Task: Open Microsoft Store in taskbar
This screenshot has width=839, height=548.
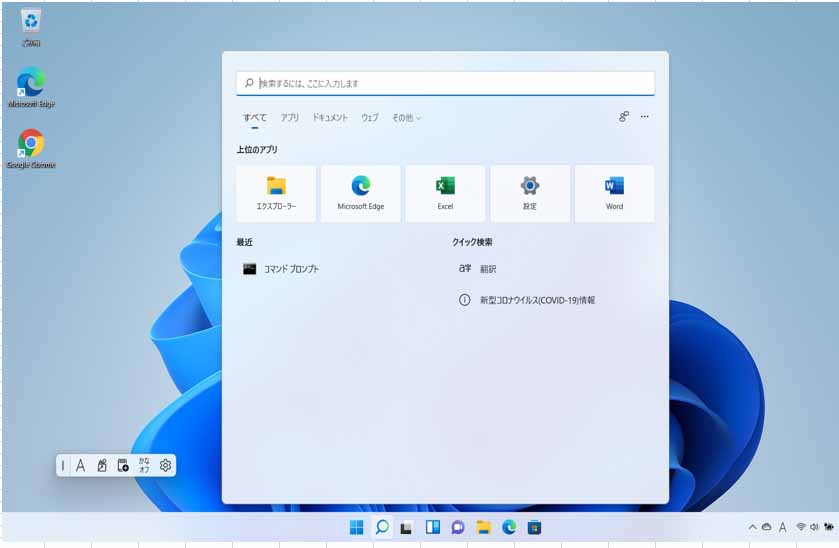Action: [534, 528]
